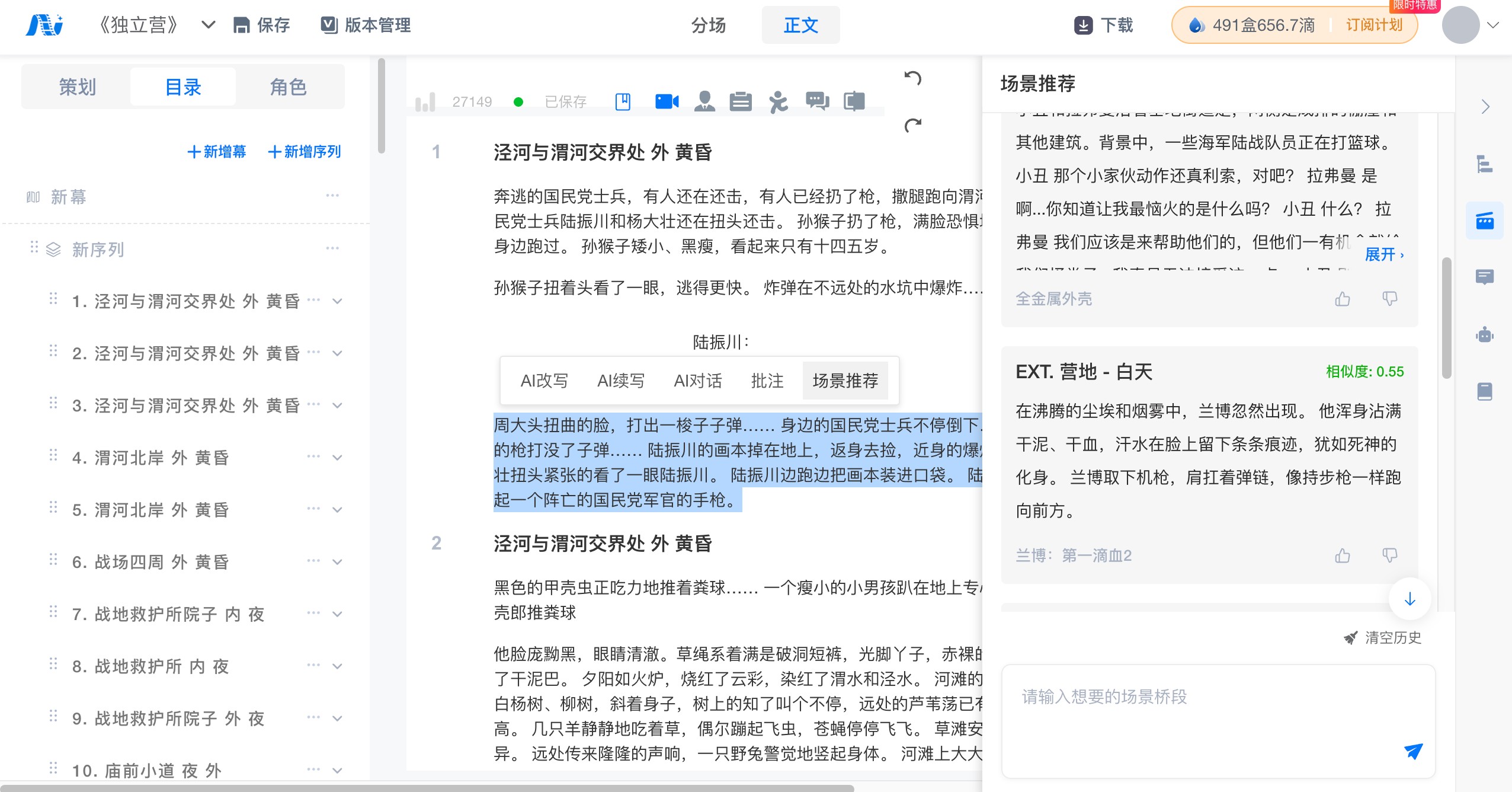Viewport: 1512px width, 792px height.
Task: Click 清空历史 to clear history
Action: [x=1383, y=638]
